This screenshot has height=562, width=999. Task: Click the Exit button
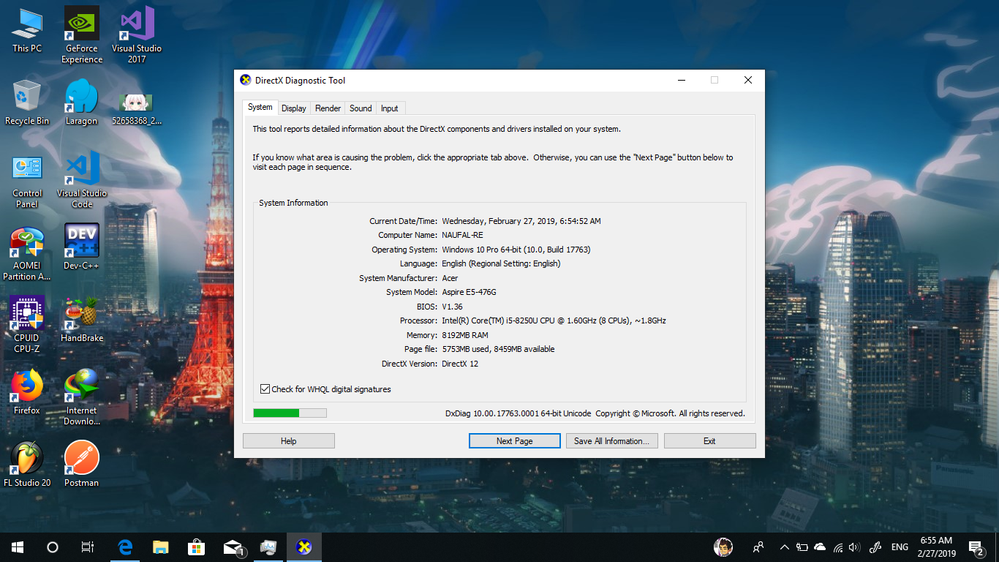(x=709, y=441)
